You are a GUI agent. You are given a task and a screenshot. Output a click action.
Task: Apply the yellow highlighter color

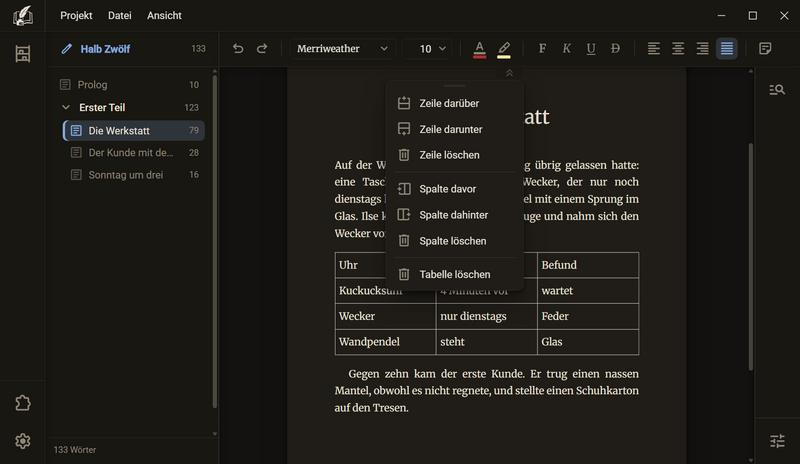point(504,49)
